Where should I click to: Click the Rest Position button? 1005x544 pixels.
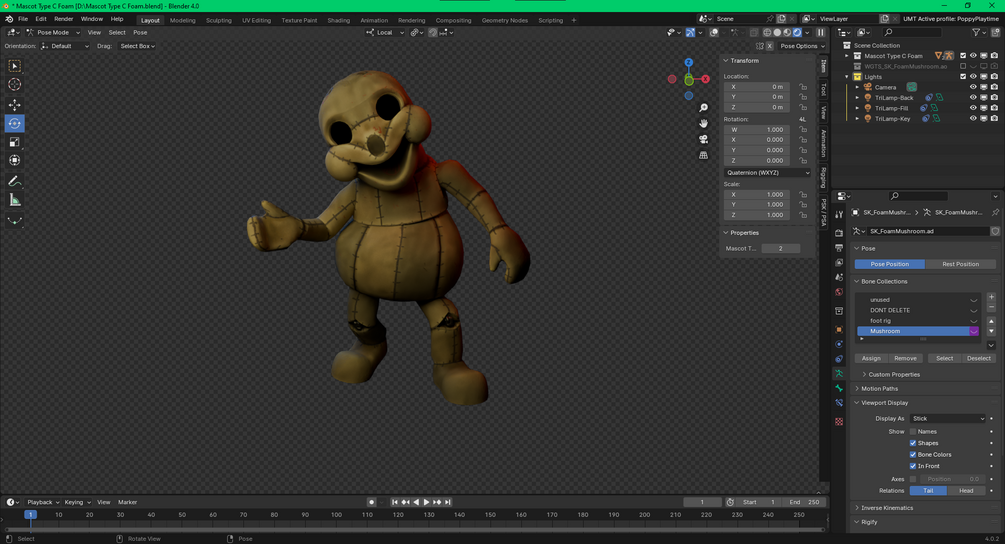[960, 264]
